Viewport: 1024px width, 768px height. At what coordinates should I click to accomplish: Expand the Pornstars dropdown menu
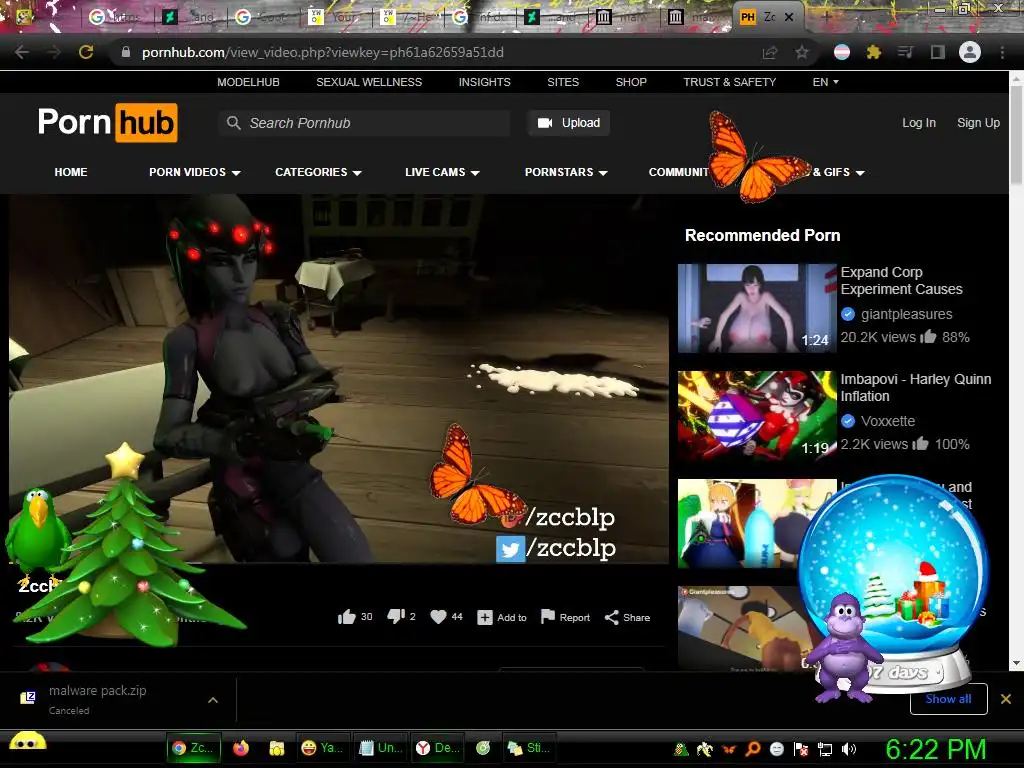[566, 172]
